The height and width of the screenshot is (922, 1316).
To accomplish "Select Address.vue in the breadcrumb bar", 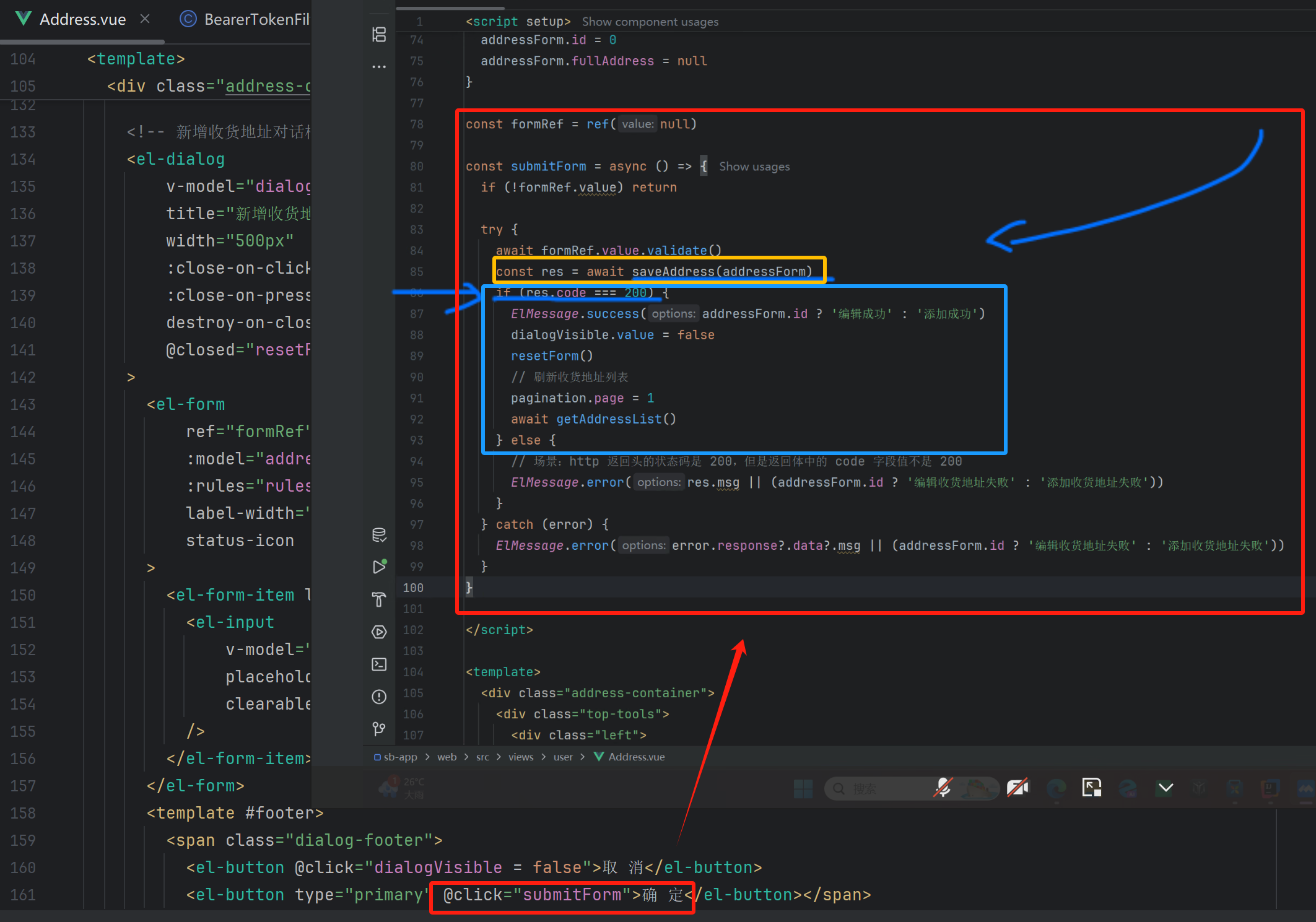I will (x=636, y=757).
